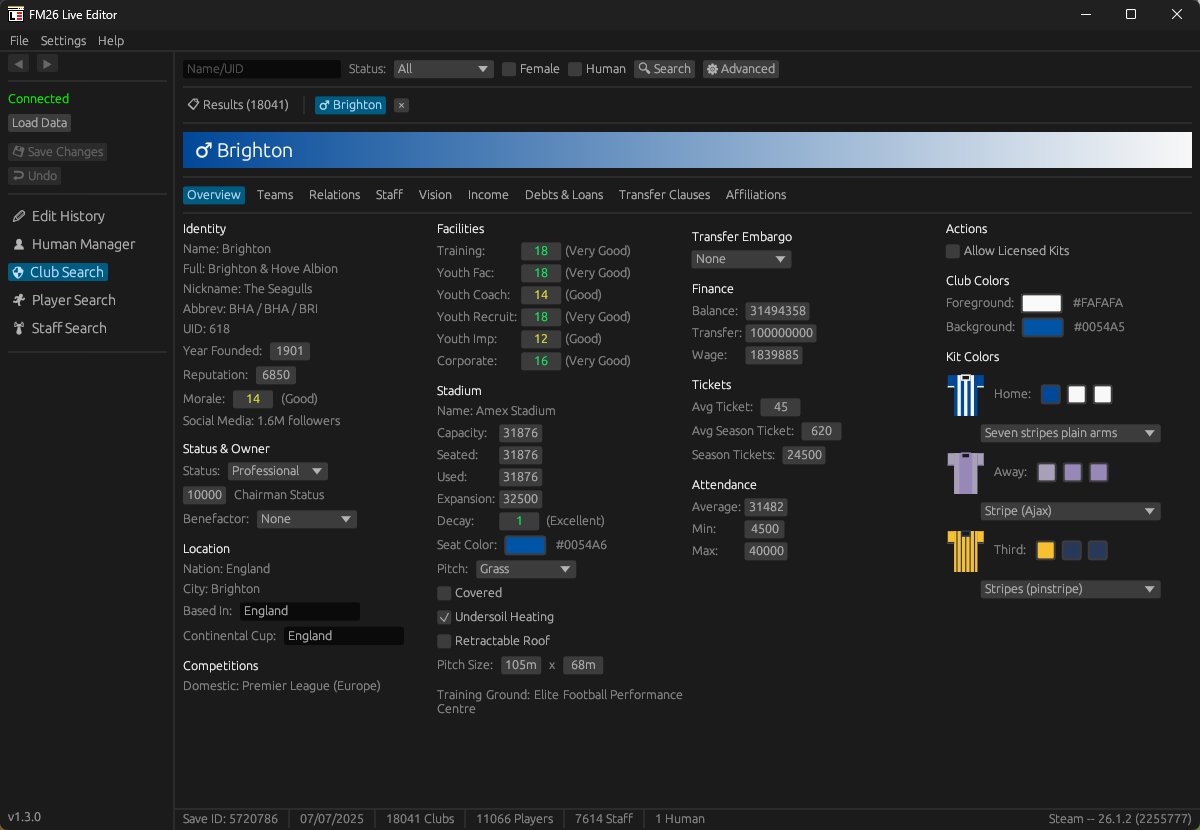Open the Settings menu
This screenshot has height=830, width=1200.
click(x=63, y=40)
